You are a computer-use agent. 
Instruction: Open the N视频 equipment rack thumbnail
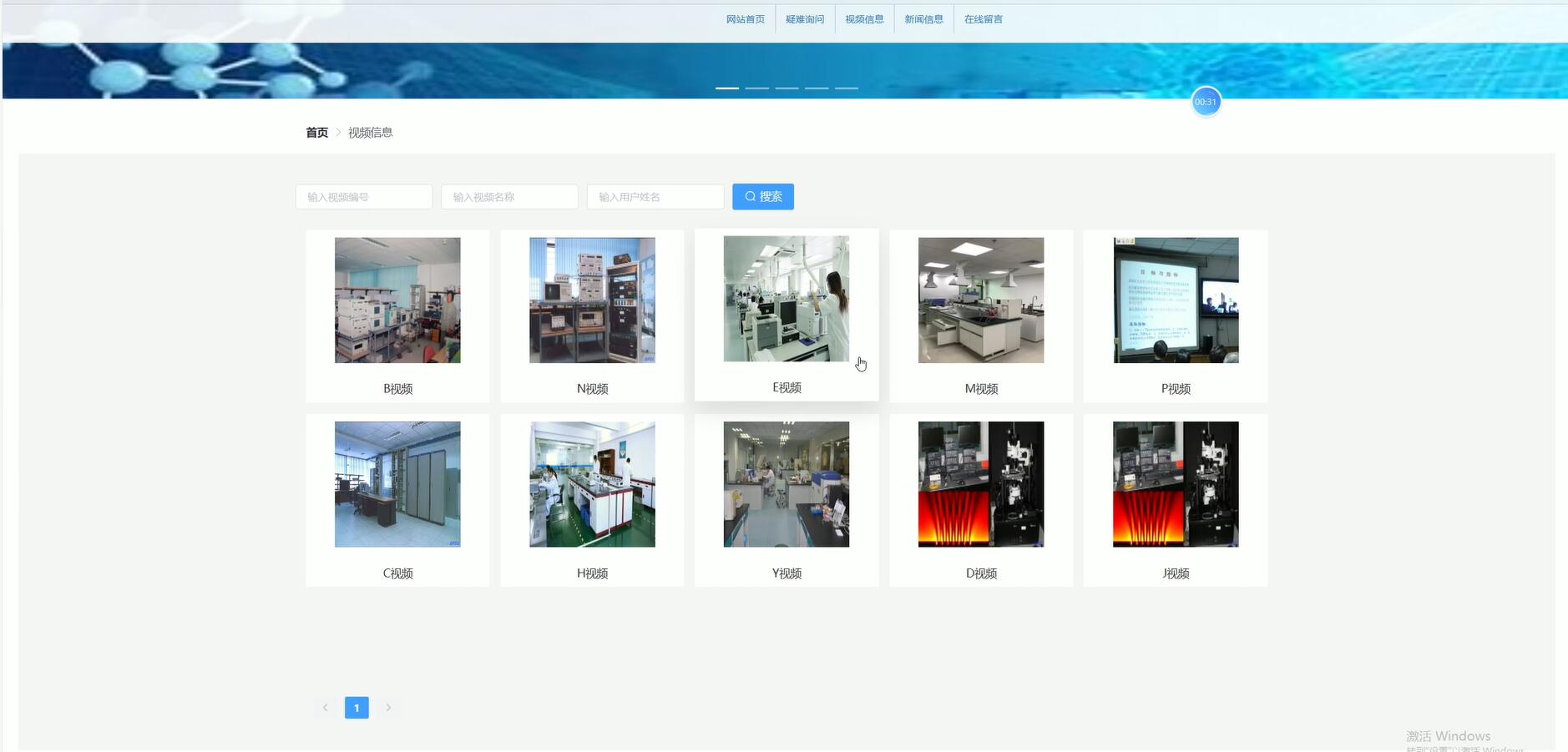(592, 300)
